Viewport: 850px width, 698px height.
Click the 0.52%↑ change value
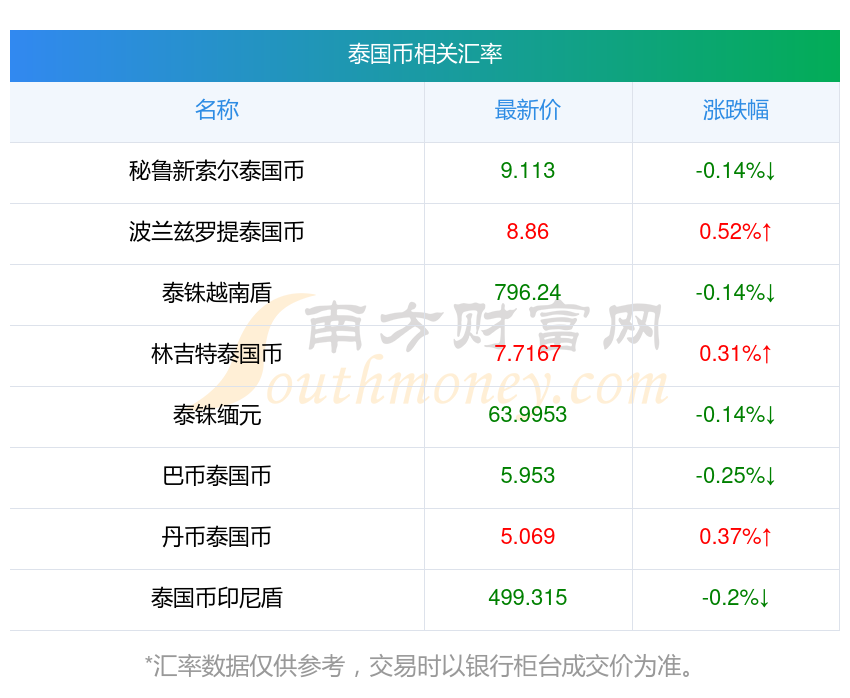click(736, 232)
